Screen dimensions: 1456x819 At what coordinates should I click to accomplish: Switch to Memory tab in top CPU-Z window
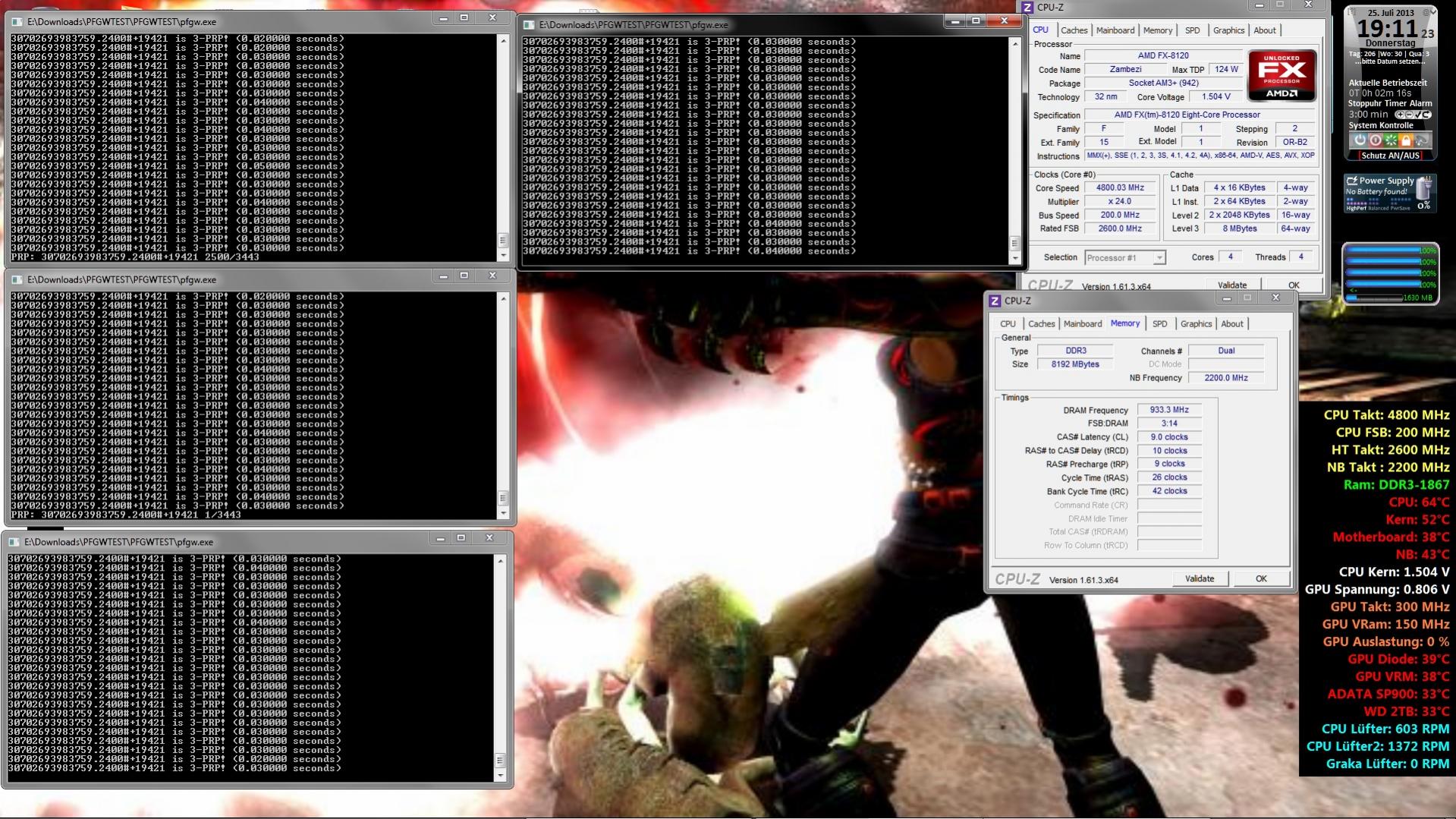(1158, 30)
